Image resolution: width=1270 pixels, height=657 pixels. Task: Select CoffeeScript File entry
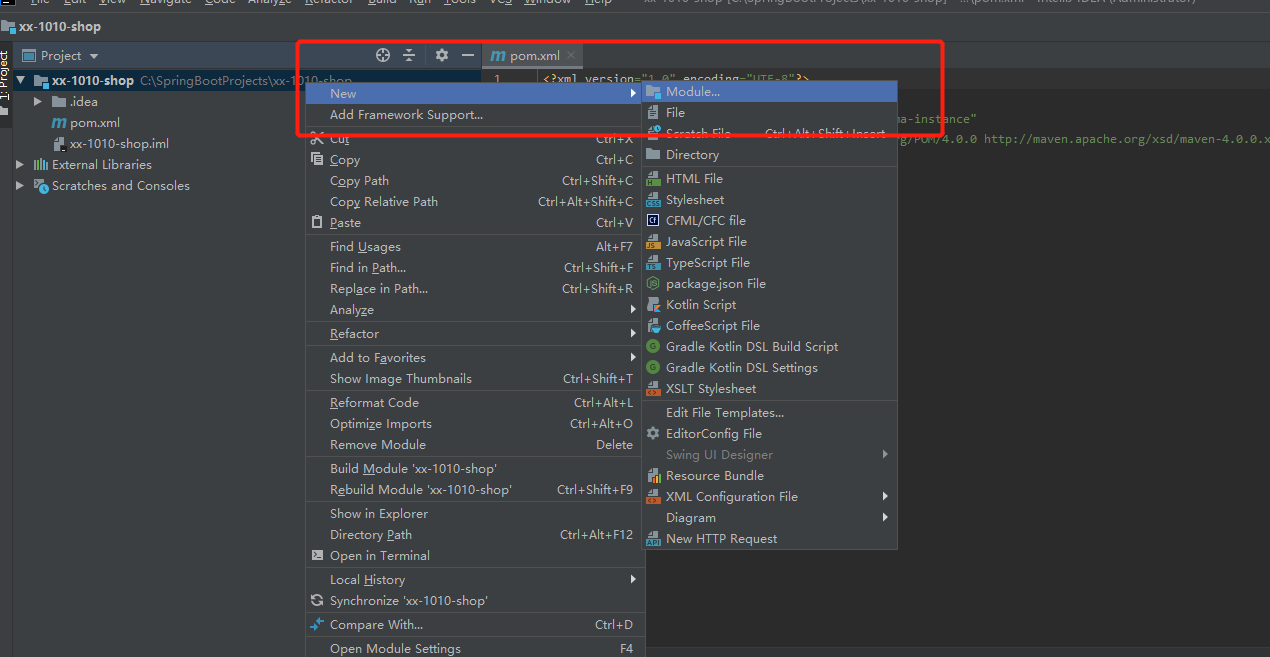tap(769, 325)
